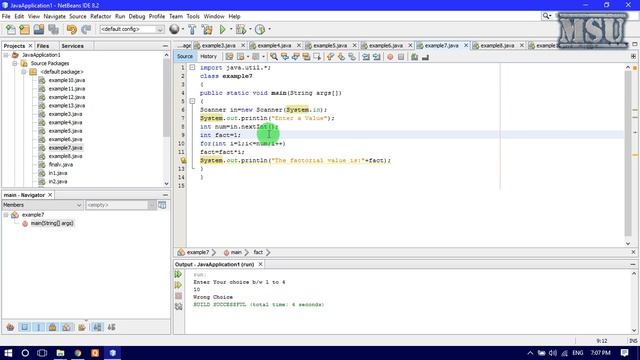The width and height of the screenshot is (640, 360).
Task: Open the Debug menu
Action: tap(137, 16)
